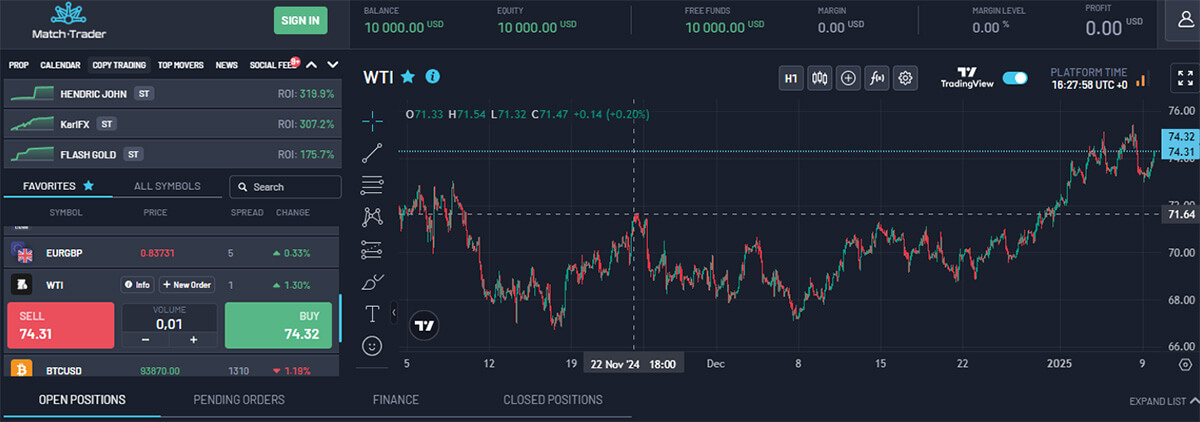Switch to the Pending Orders tab

click(239, 400)
